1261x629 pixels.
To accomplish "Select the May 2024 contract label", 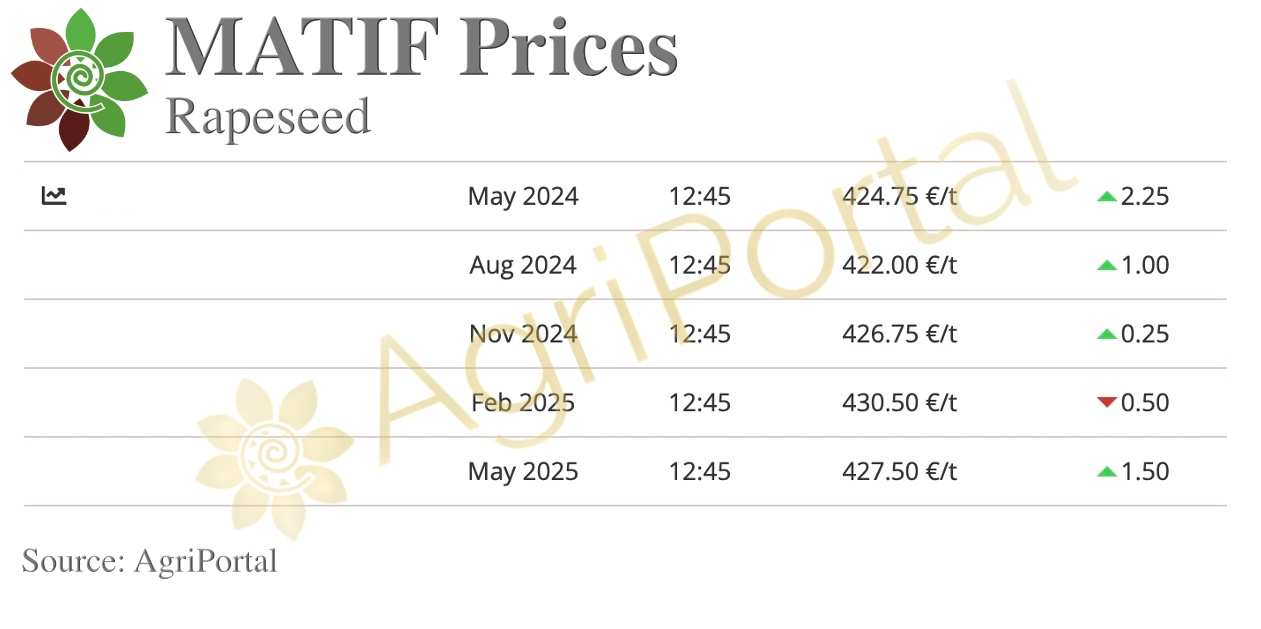I will [x=523, y=197].
